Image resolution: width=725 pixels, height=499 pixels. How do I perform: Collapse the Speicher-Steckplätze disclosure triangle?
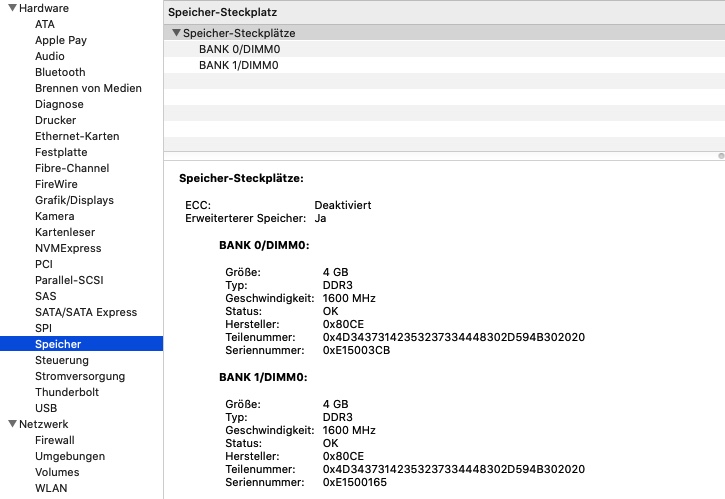tap(176, 33)
